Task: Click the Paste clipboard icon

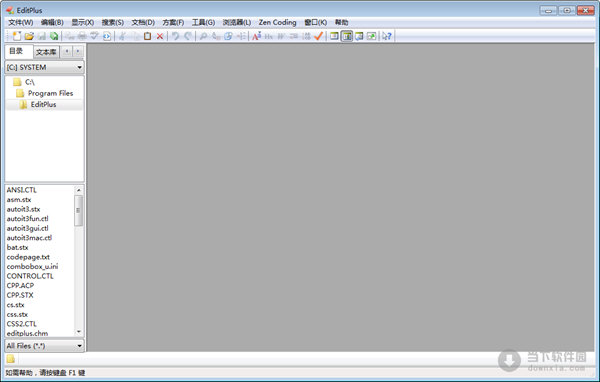Action: click(147, 36)
